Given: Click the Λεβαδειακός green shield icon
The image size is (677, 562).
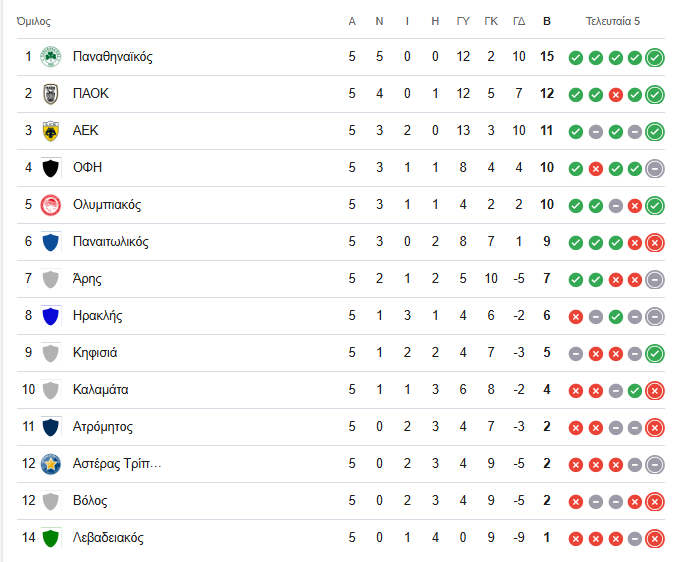Looking at the screenshot, I should pos(51,538).
